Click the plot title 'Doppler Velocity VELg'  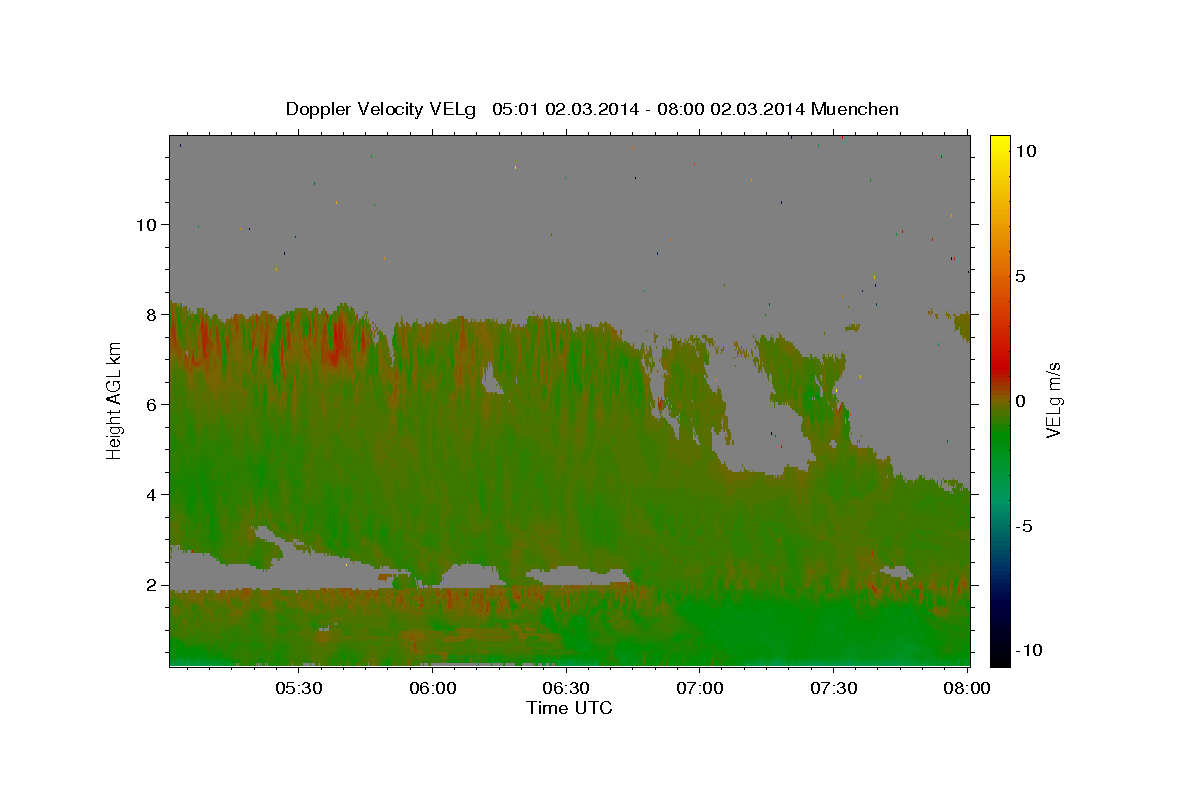(x=383, y=109)
